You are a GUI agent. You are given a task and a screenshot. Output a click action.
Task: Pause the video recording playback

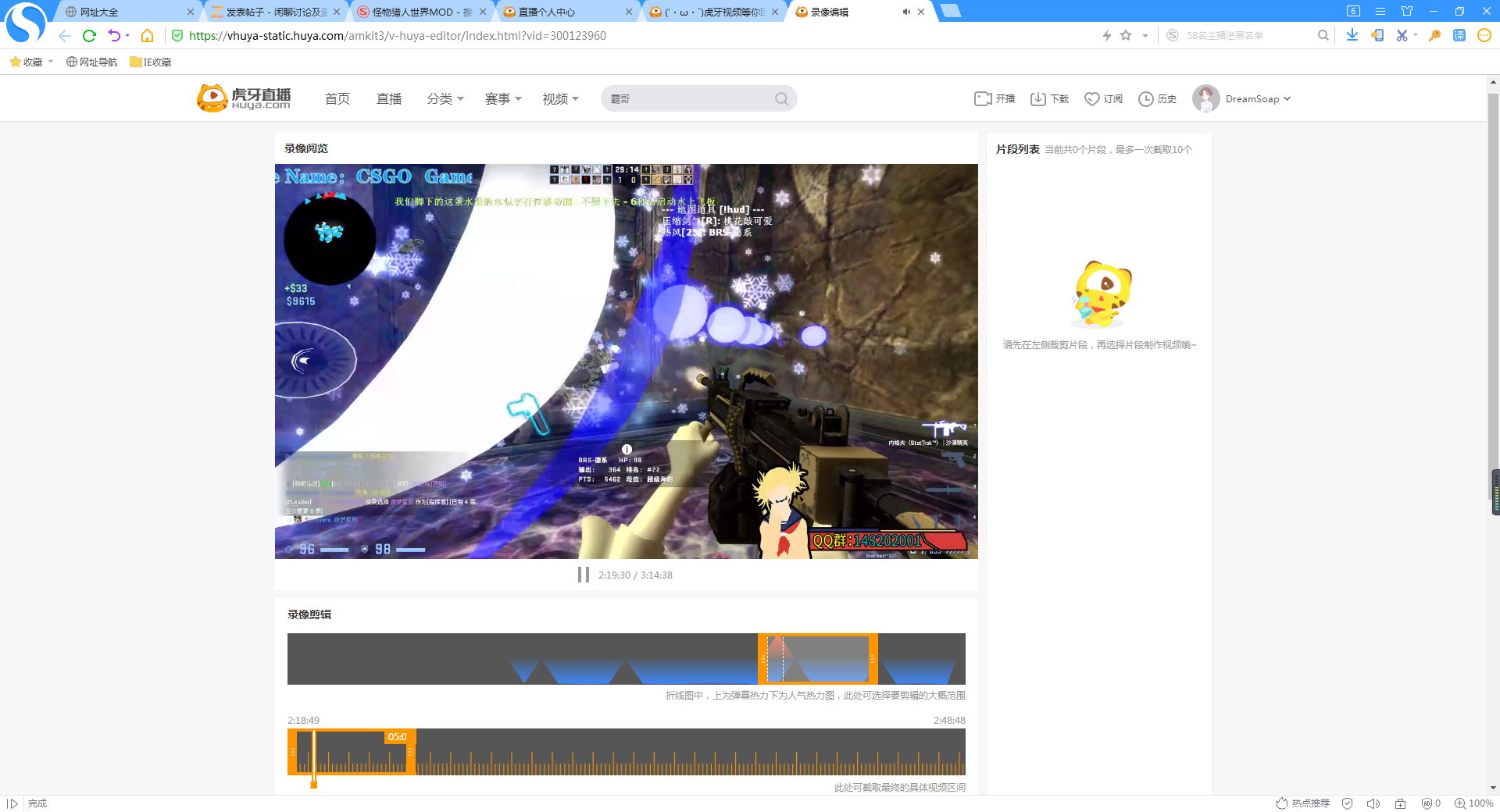click(583, 575)
